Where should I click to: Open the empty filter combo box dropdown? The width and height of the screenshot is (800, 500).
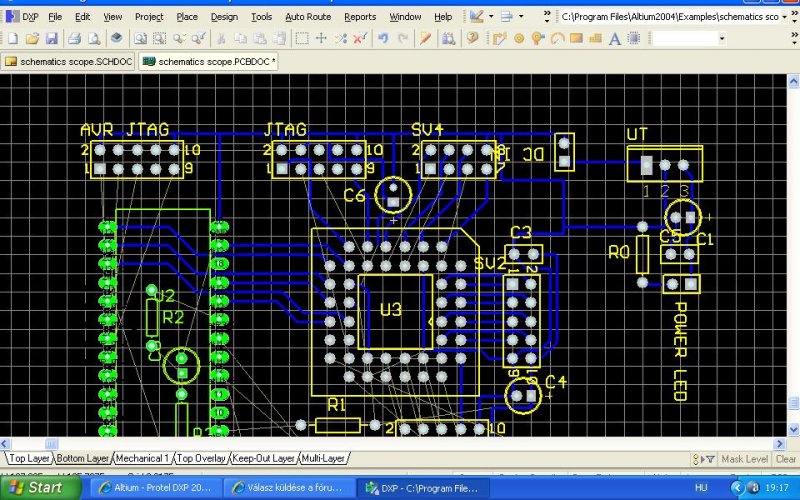[722, 38]
